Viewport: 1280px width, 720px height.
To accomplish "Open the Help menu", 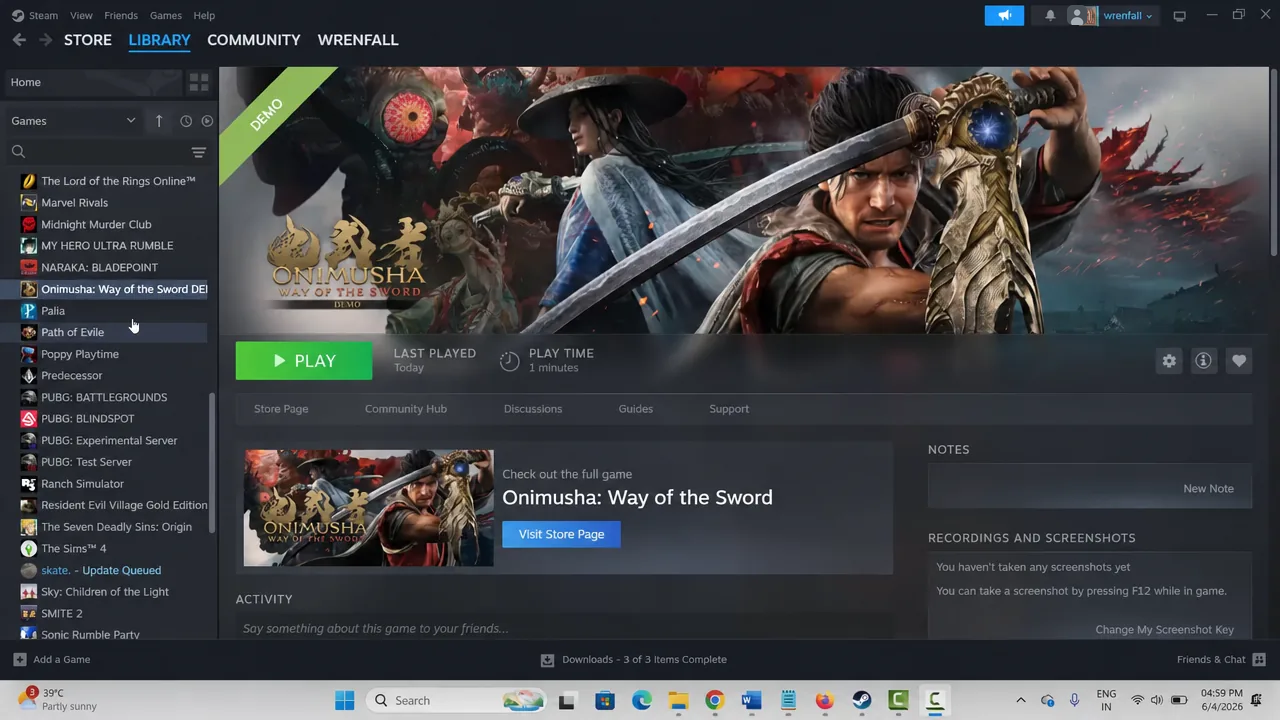I will click(204, 15).
